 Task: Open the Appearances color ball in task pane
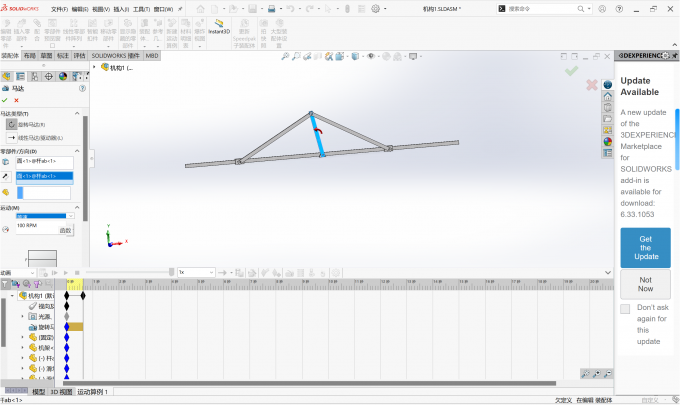608,141
